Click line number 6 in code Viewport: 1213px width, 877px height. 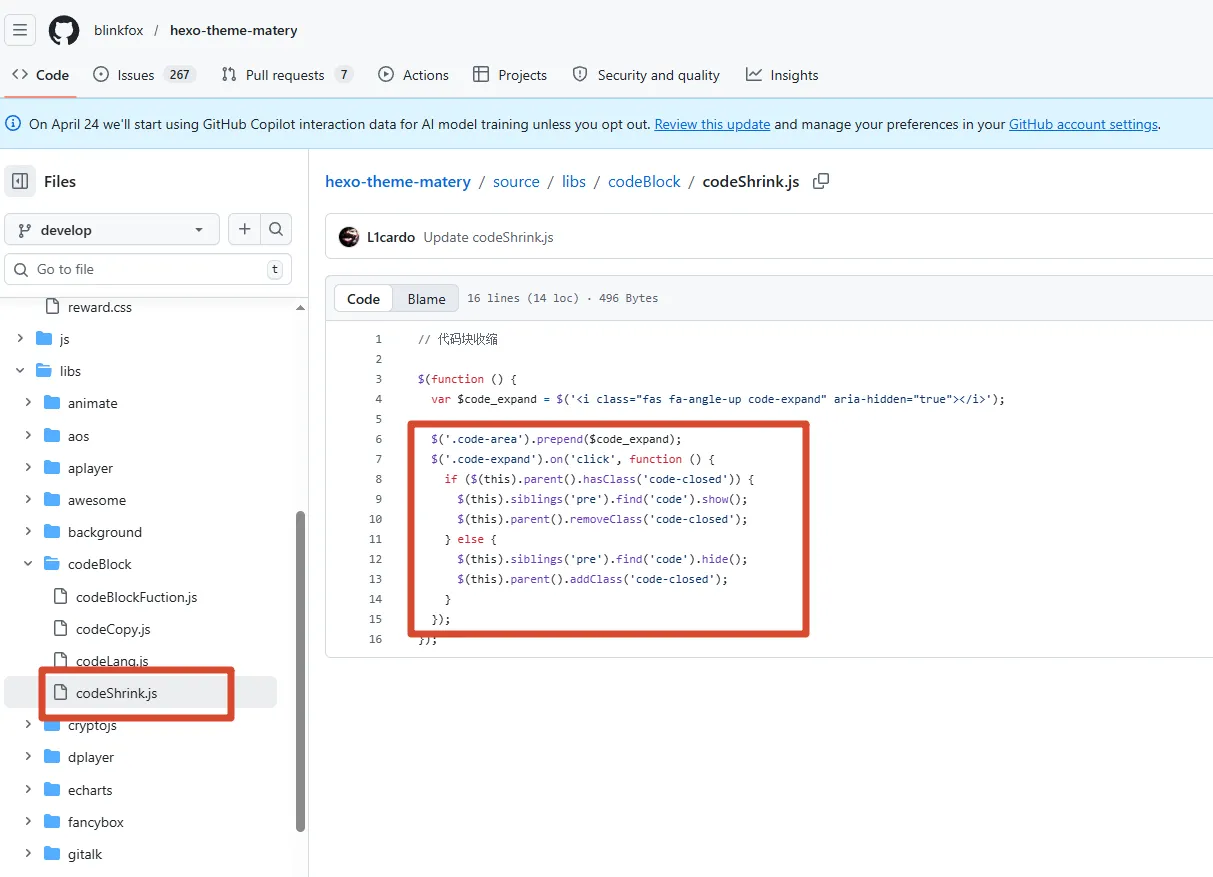tap(378, 439)
